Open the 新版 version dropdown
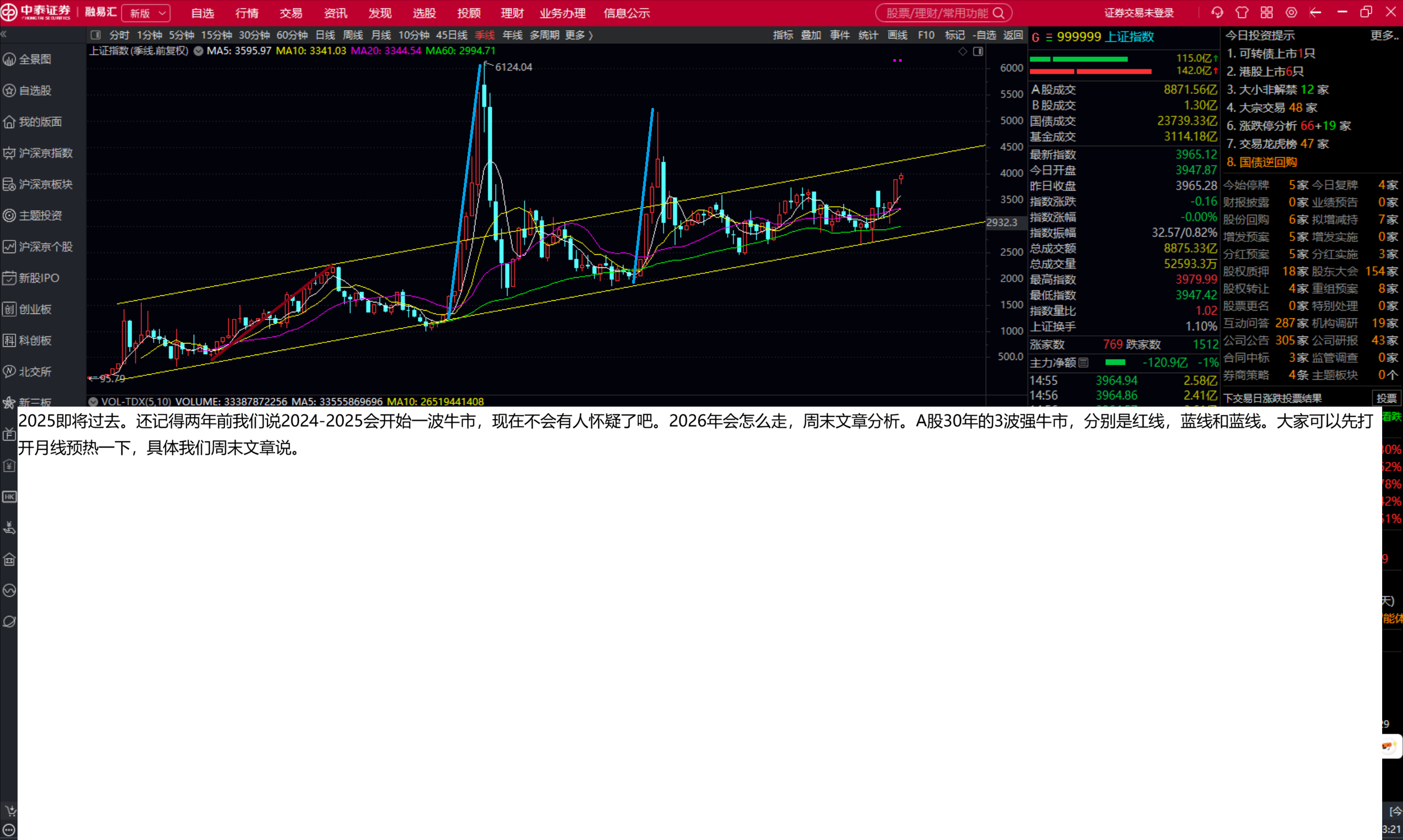Screen dimensions: 1403x840 pos(146,13)
